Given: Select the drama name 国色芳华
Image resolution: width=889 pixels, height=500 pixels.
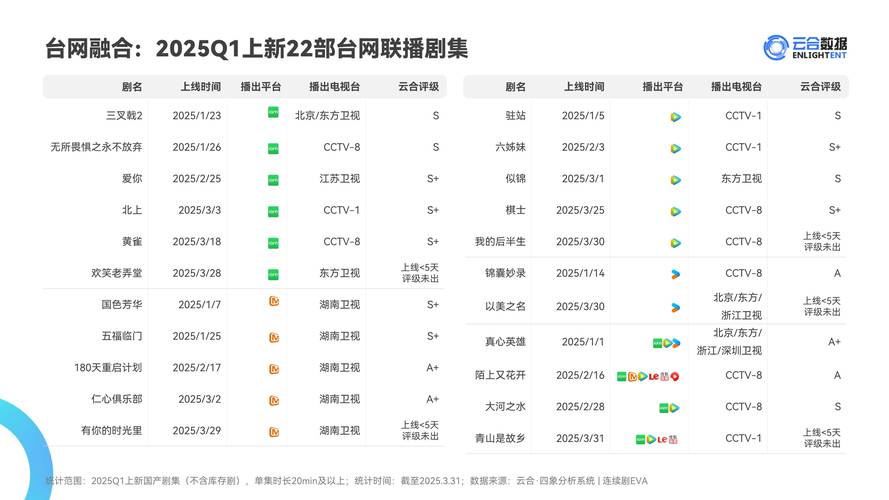Looking at the screenshot, I should click(x=122, y=305).
